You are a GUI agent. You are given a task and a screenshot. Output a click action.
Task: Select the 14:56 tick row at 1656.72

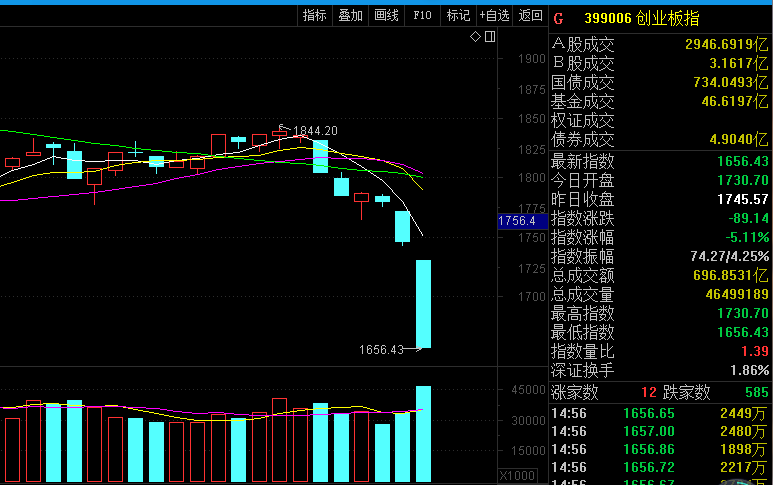[x=660, y=467]
